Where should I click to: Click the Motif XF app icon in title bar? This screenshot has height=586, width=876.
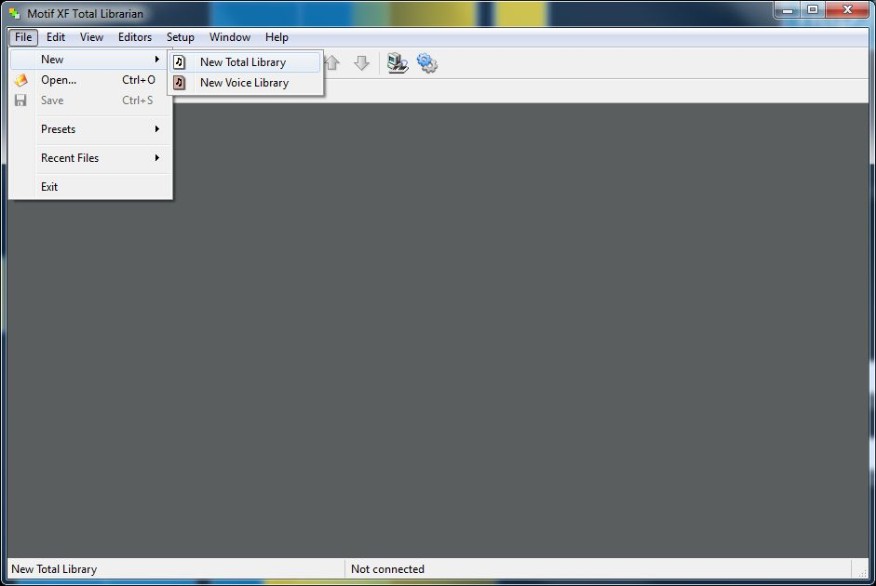click(15, 13)
